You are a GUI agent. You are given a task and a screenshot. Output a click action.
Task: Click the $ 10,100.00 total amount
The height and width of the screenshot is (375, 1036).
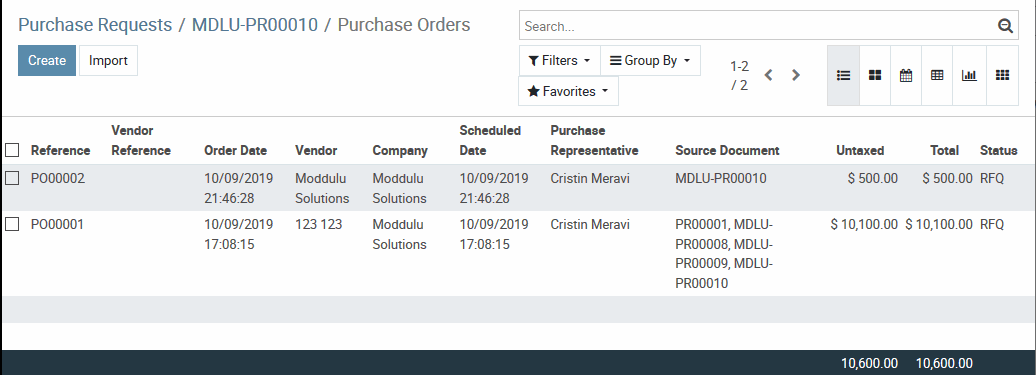939,224
